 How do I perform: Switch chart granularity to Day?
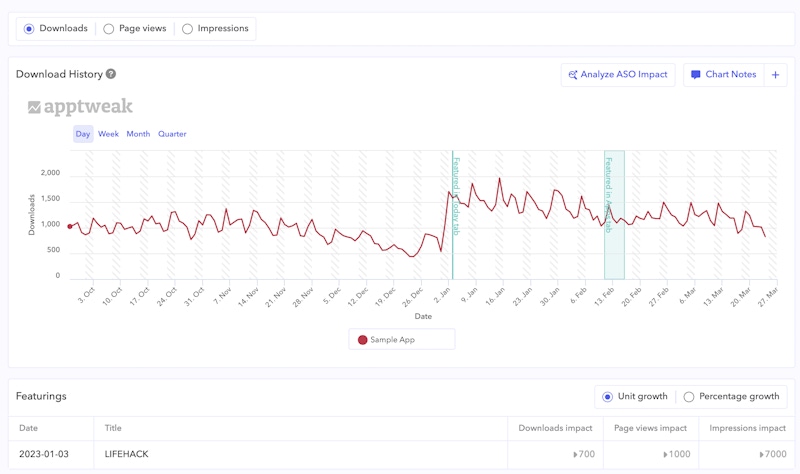point(83,134)
